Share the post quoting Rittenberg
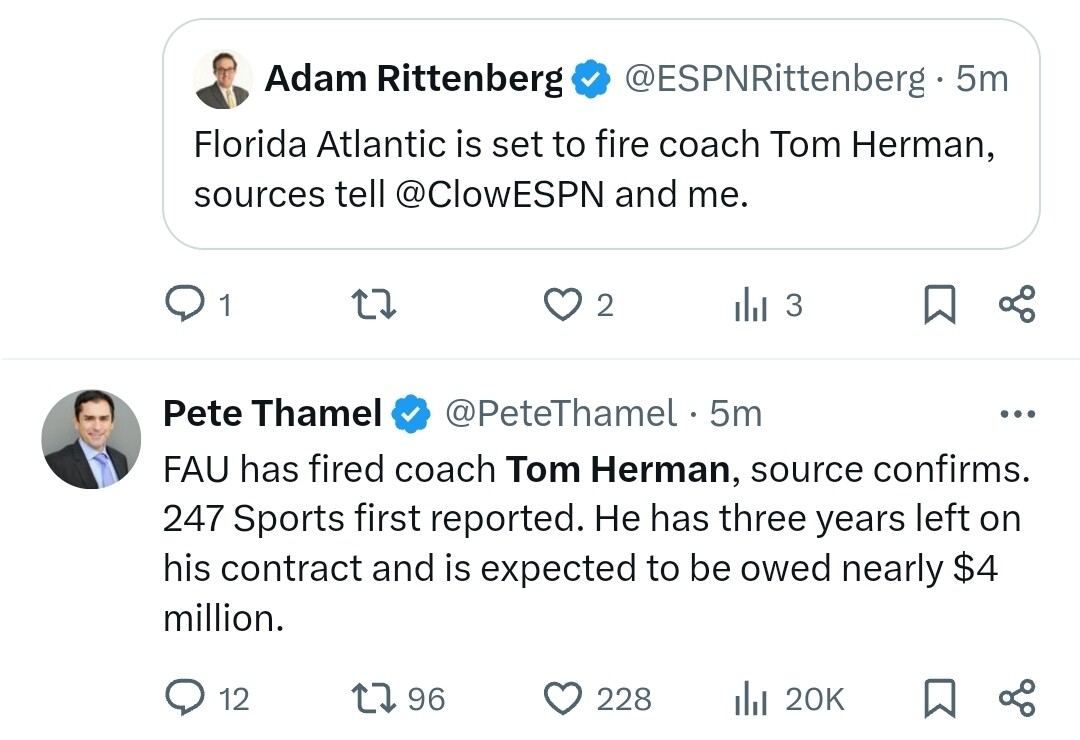The width and height of the screenshot is (1080, 740). click(x=1017, y=304)
